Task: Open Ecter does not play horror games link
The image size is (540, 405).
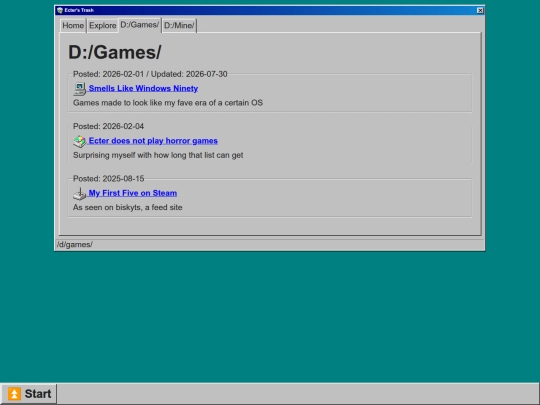Action: [153, 141]
